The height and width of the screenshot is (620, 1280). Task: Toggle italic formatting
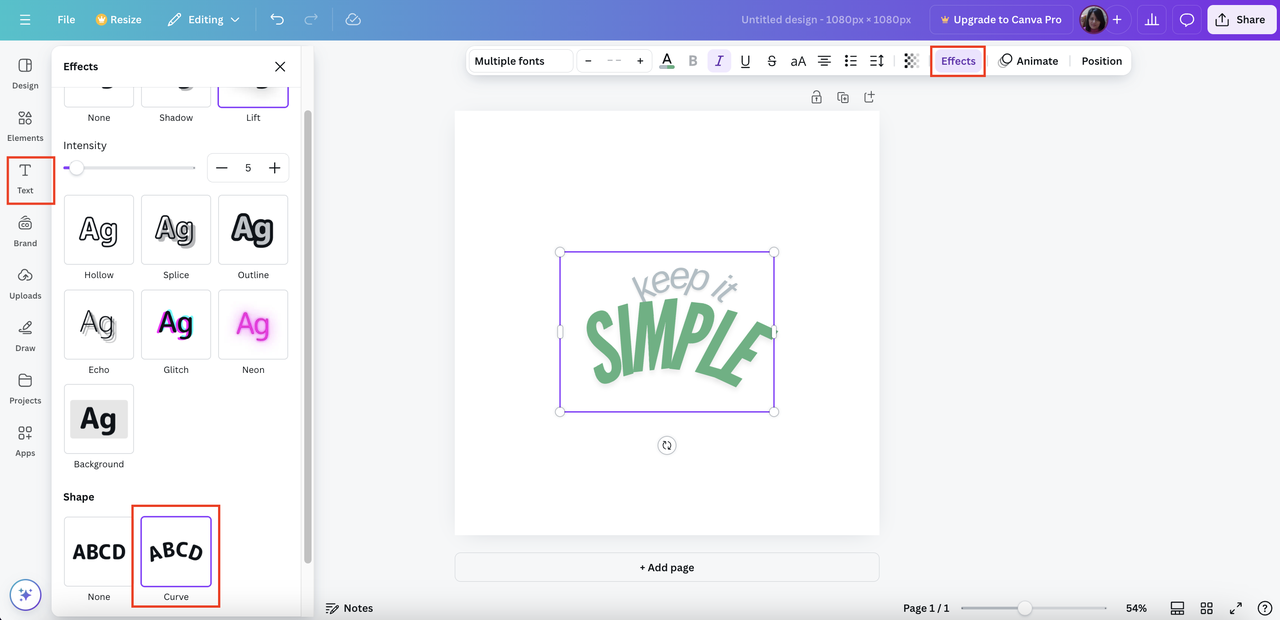(x=719, y=61)
